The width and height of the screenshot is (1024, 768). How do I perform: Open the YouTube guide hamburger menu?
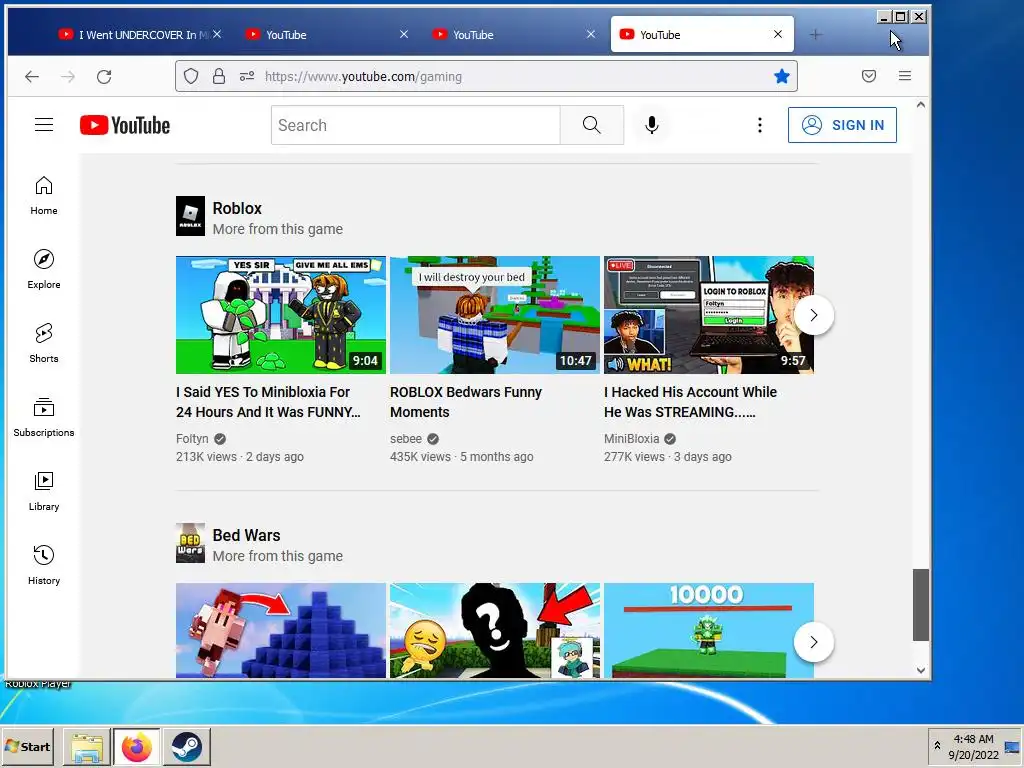[x=44, y=125]
